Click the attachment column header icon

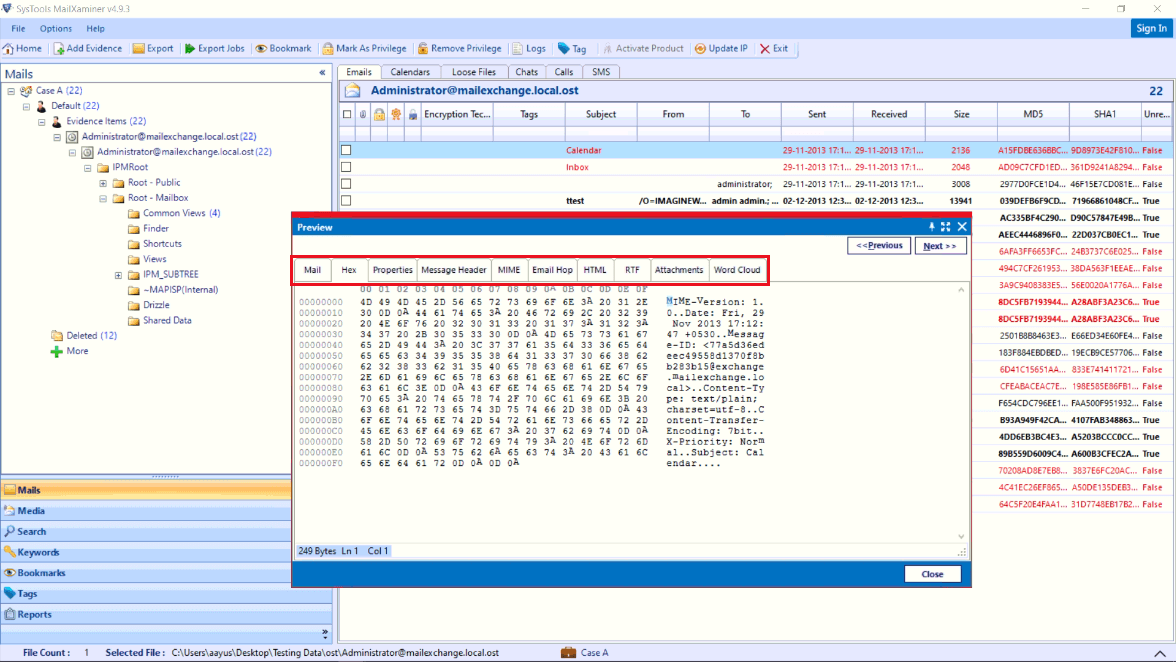pyautogui.click(x=363, y=115)
